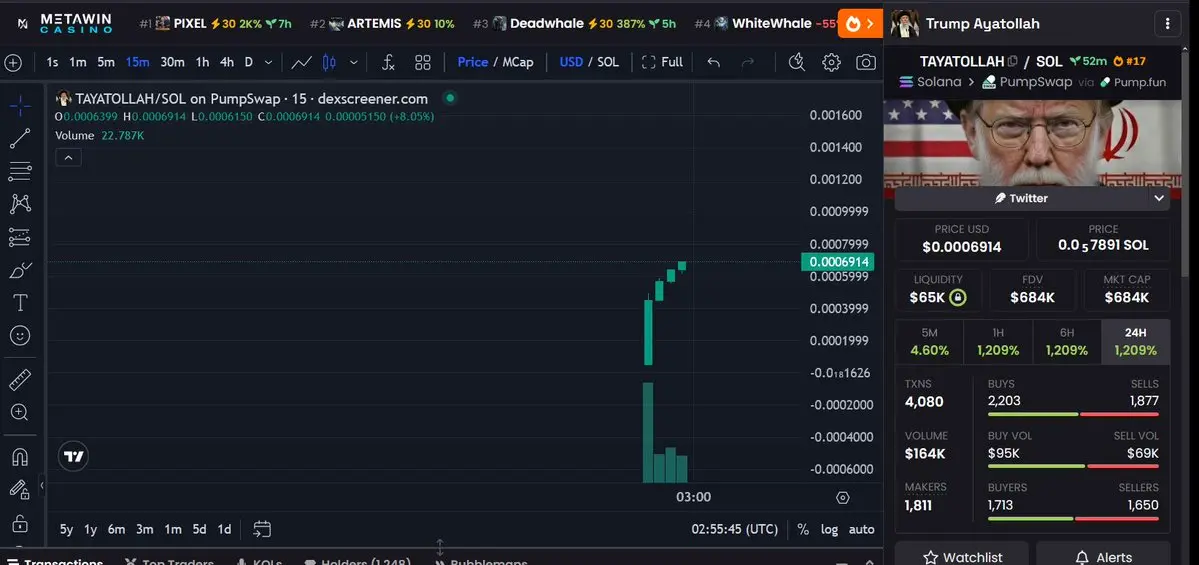The width and height of the screenshot is (1199, 565).
Task: Click the TradingView logo
Action: point(73,456)
